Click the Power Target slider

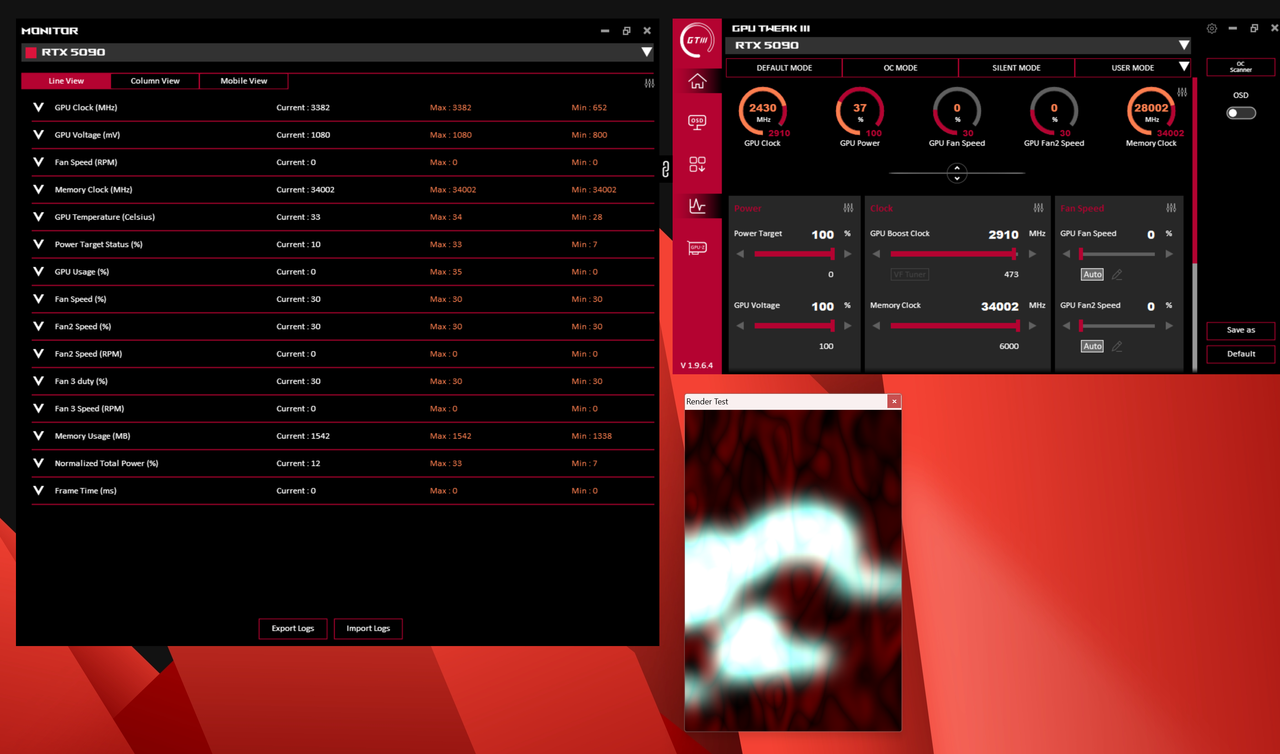click(x=794, y=254)
